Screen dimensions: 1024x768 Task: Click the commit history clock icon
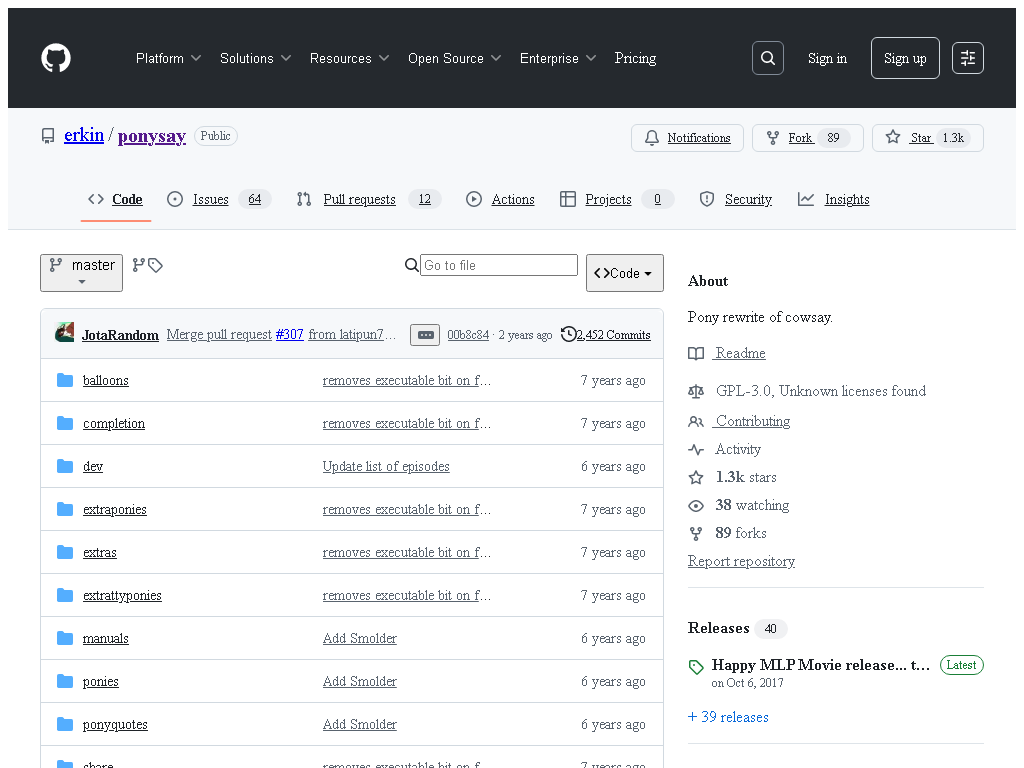[568, 334]
